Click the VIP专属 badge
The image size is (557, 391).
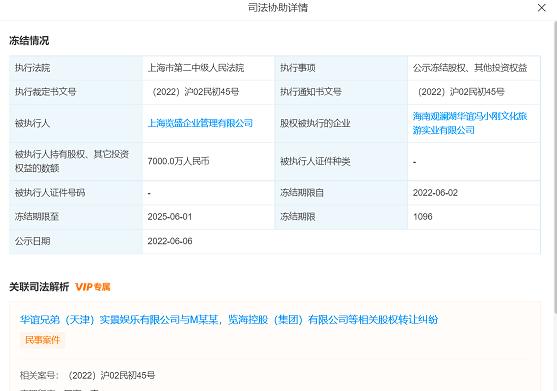(93, 287)
